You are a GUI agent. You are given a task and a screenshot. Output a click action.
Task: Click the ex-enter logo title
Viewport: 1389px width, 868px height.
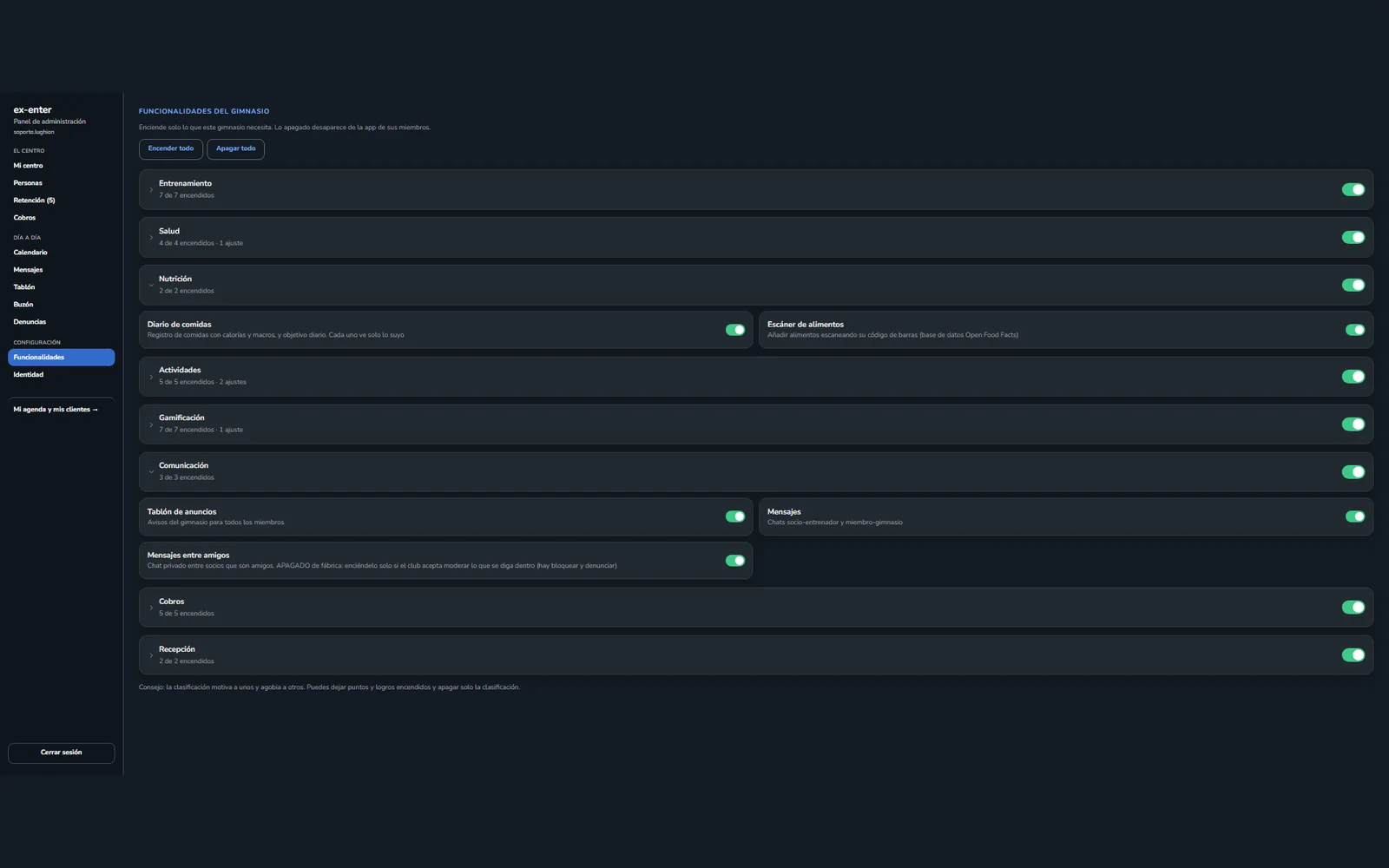click(x=32, y=110)
